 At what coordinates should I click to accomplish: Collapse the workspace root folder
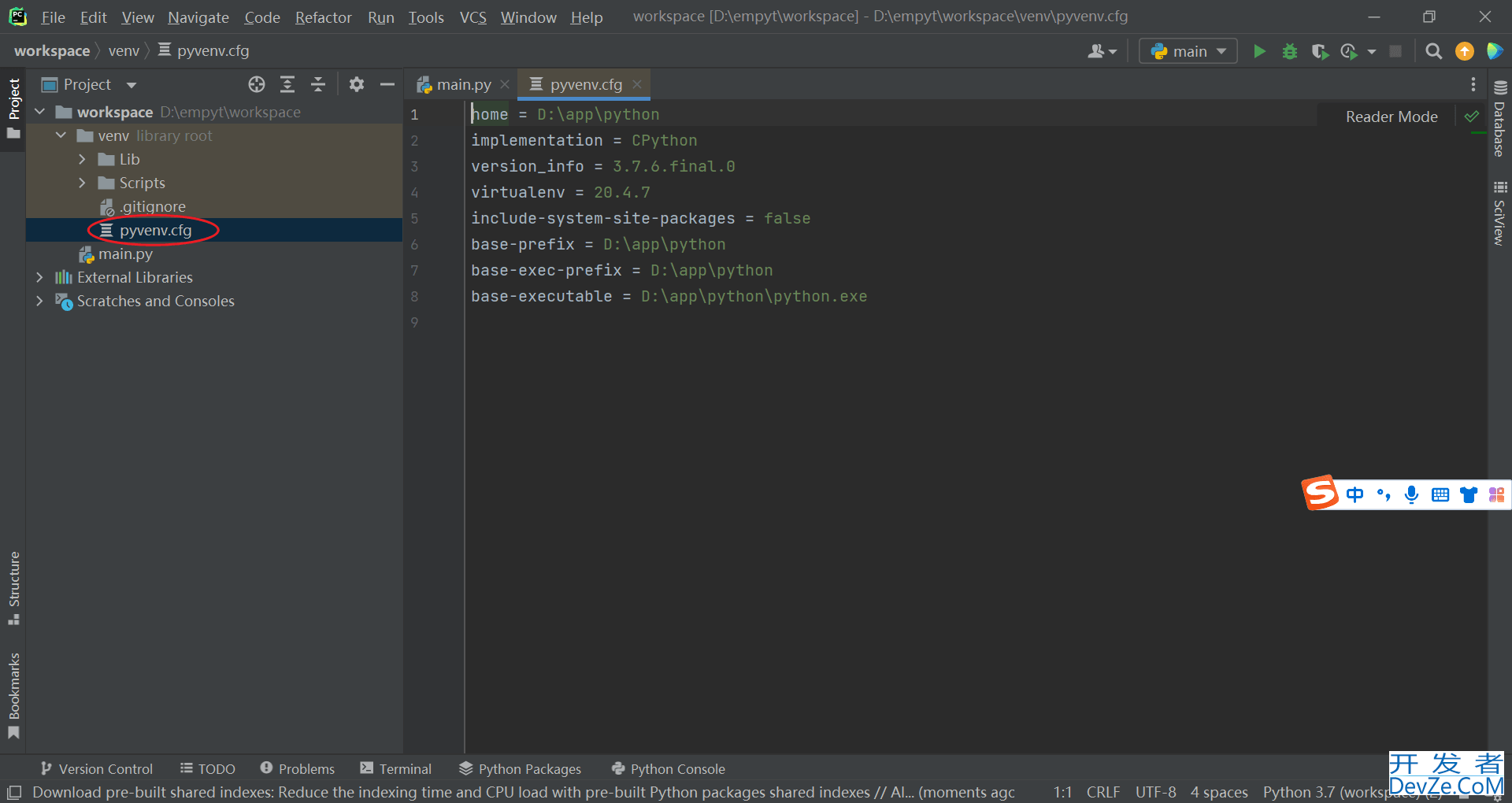[40, 112]
